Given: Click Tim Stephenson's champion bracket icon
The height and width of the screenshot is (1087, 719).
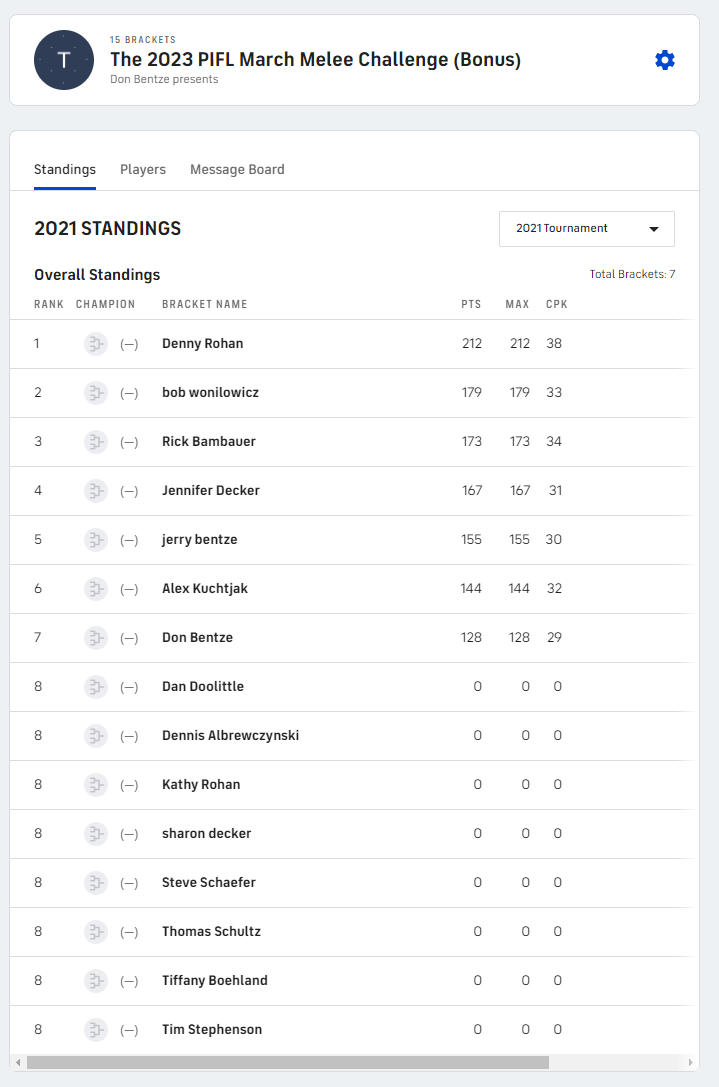Looking at the screenshot, I should click(x=96, y=1030).
